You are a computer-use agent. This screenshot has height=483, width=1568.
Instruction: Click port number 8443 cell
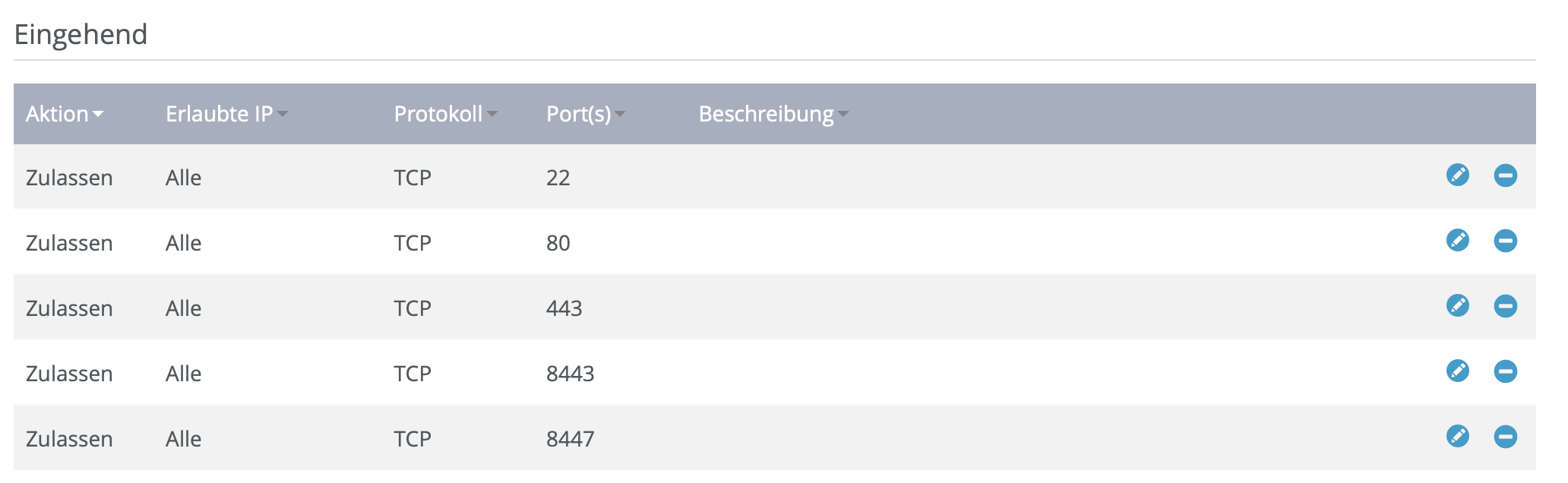click(x=571, y=374)
